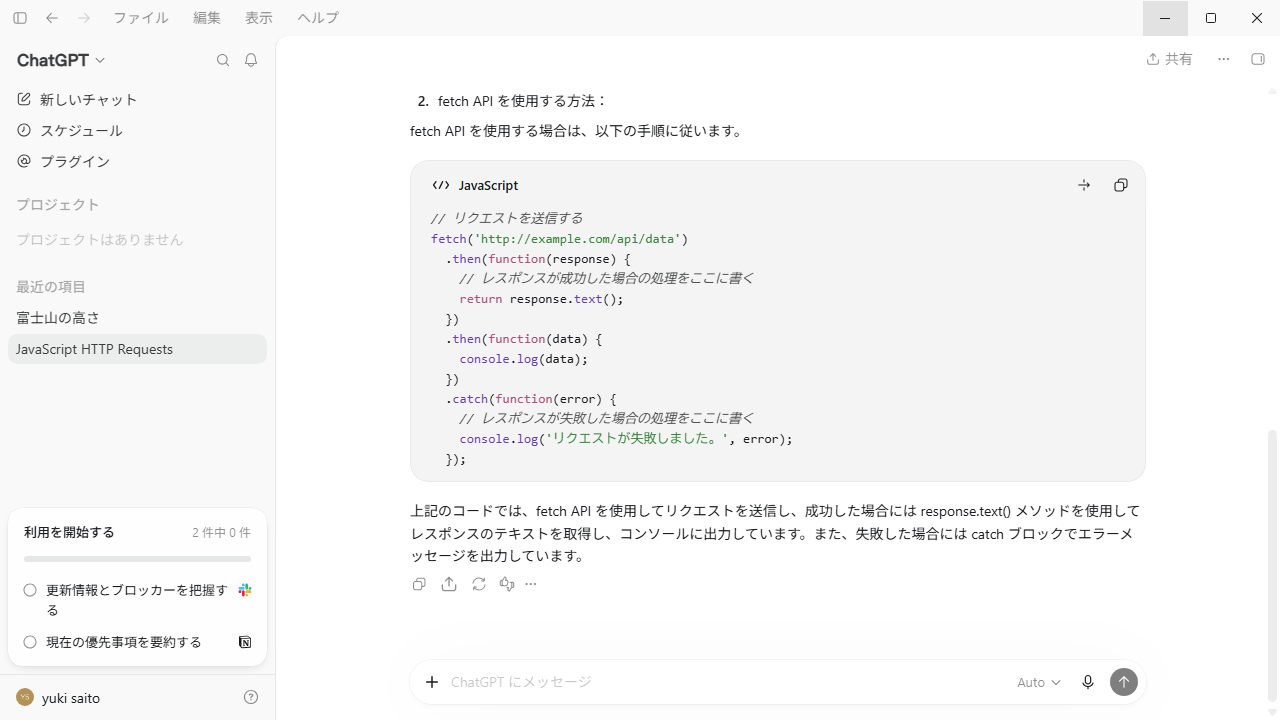Open the Auto mode dropdown
This screenshot has width=1280, height=720.
click(x=1039, y=682)
